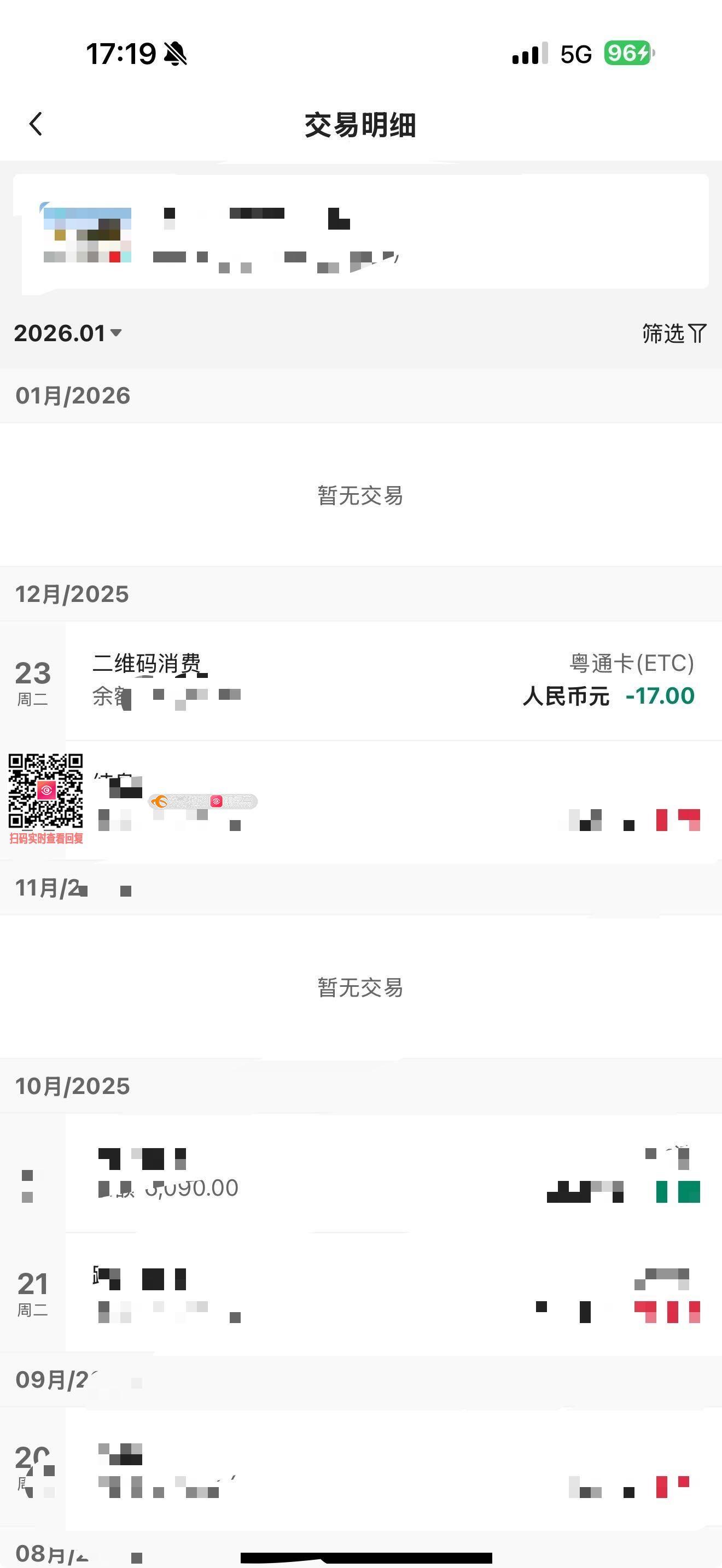Tap the green battery indicator showing 96
This screenshot has width=722, height=1568.
click(x=627, y=54)
